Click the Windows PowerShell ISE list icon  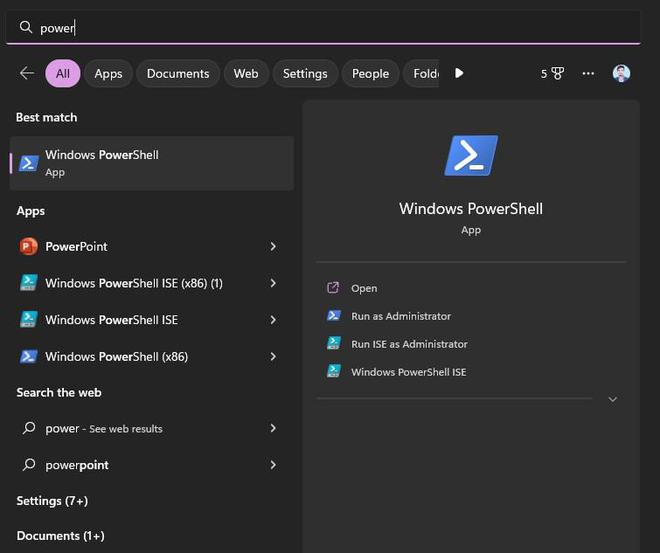pos(29,319)
